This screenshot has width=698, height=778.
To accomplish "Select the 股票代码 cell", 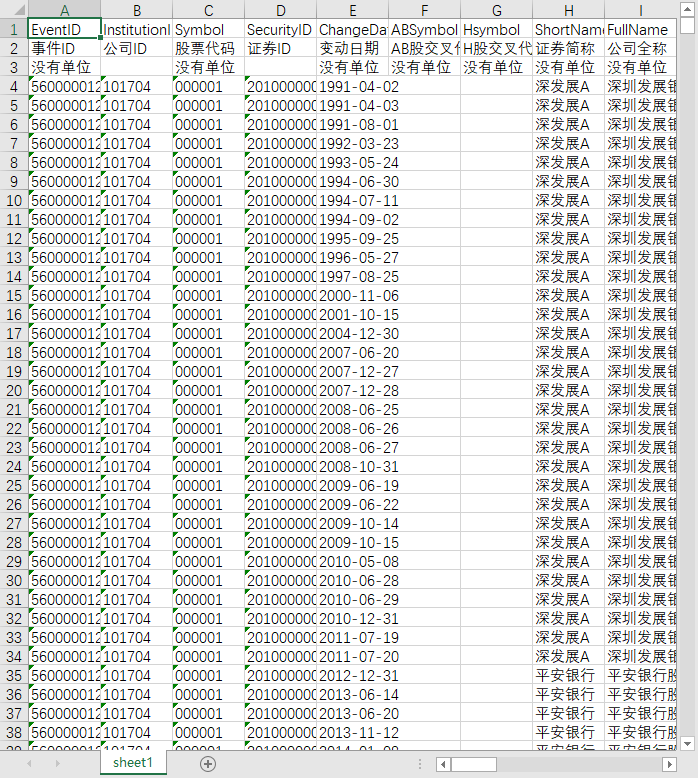I will (x=208, y=48).
